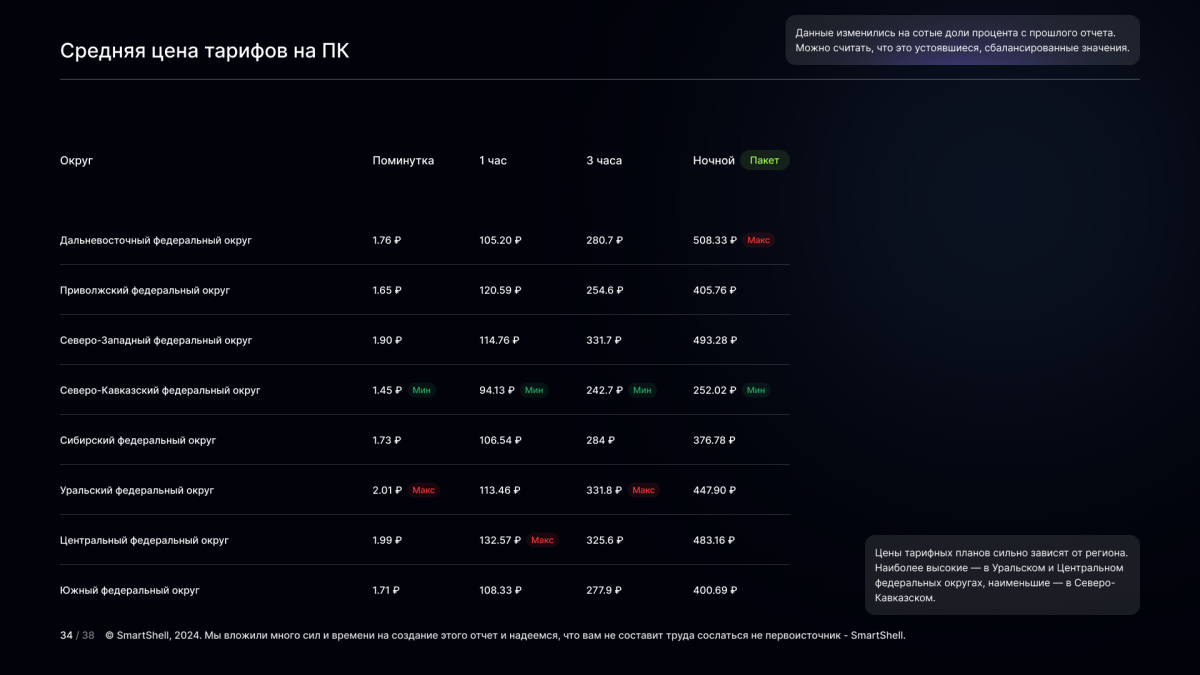Click the note about 'Данные изменились на сотые доли'
The height and width of the screenshot is (675, 1200).
pos(962,40)
